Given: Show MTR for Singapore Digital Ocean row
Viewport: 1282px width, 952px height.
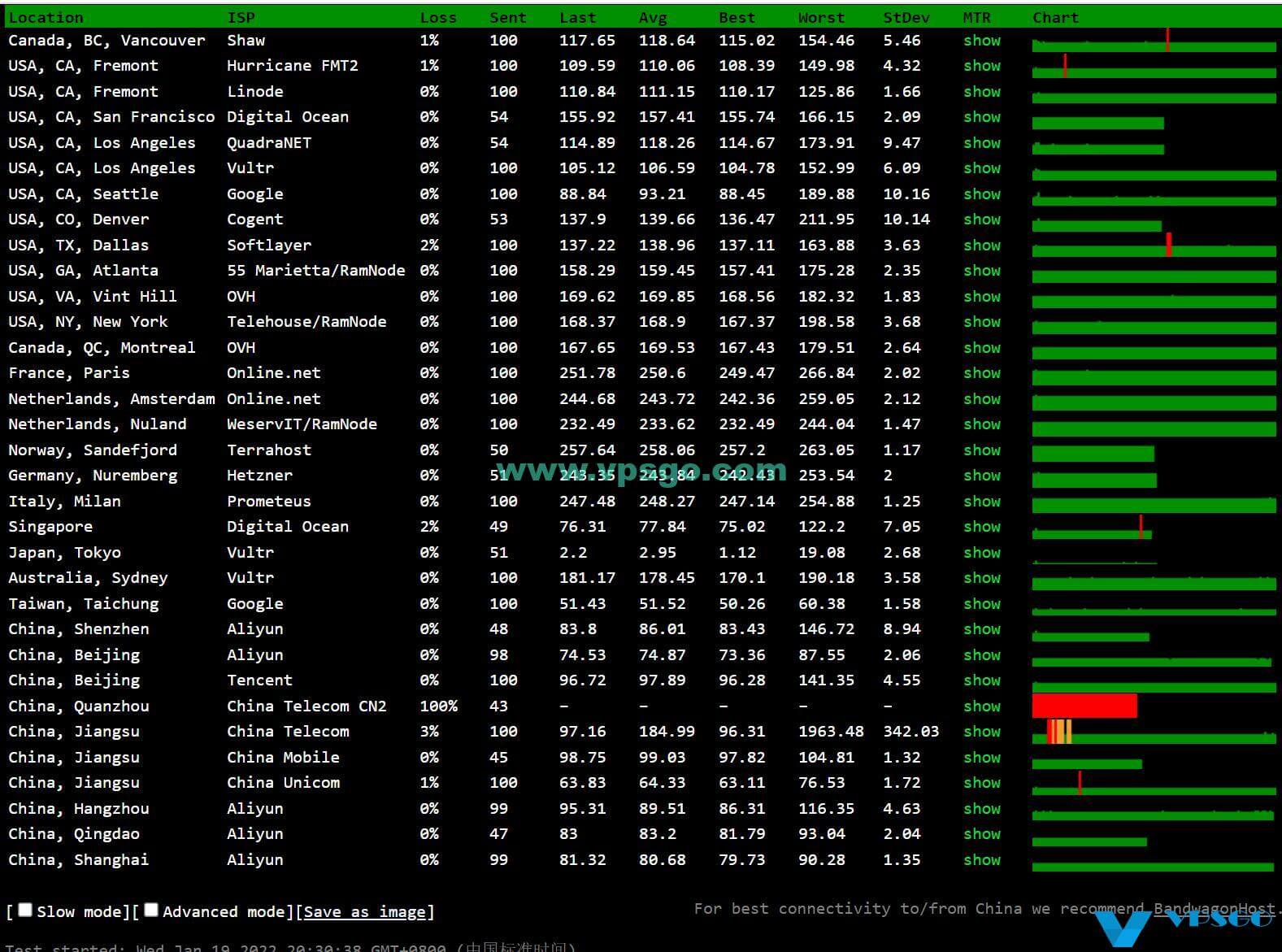Looking at the screenshot, I should tap(982, 527).
